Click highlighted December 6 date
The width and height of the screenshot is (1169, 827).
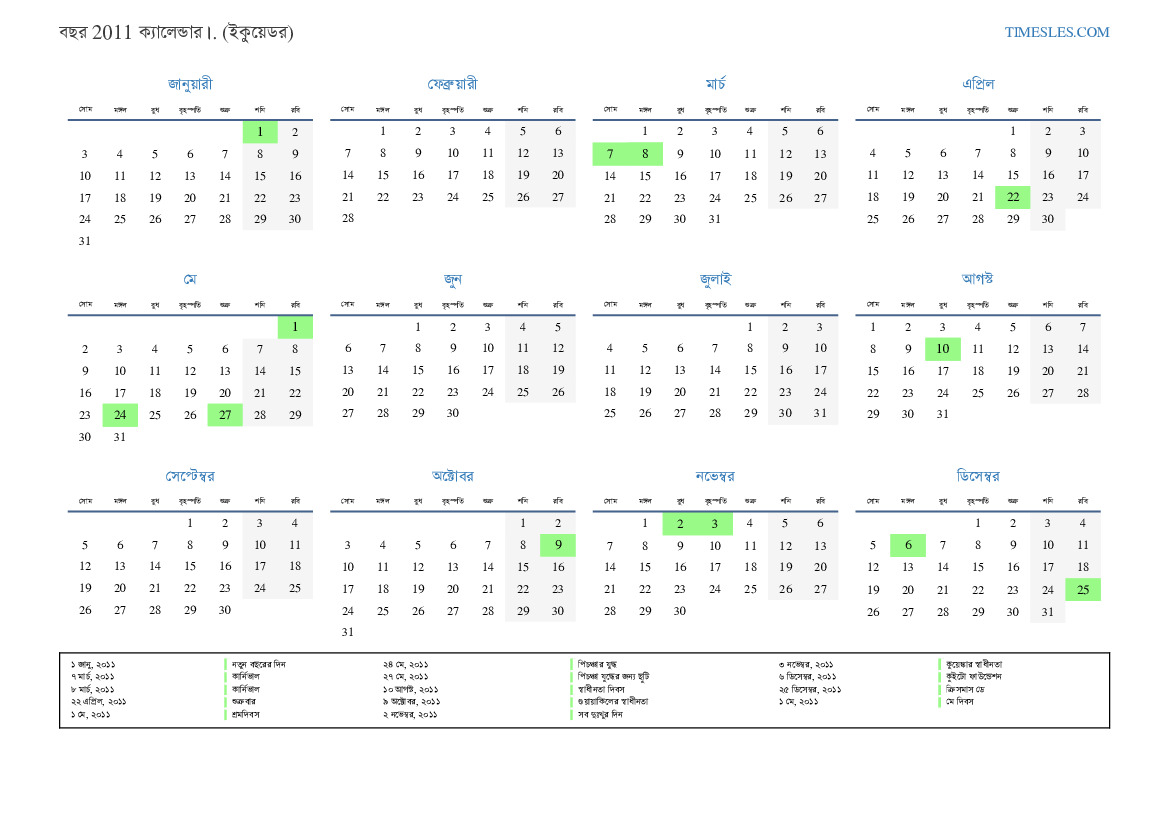point(907,545)
